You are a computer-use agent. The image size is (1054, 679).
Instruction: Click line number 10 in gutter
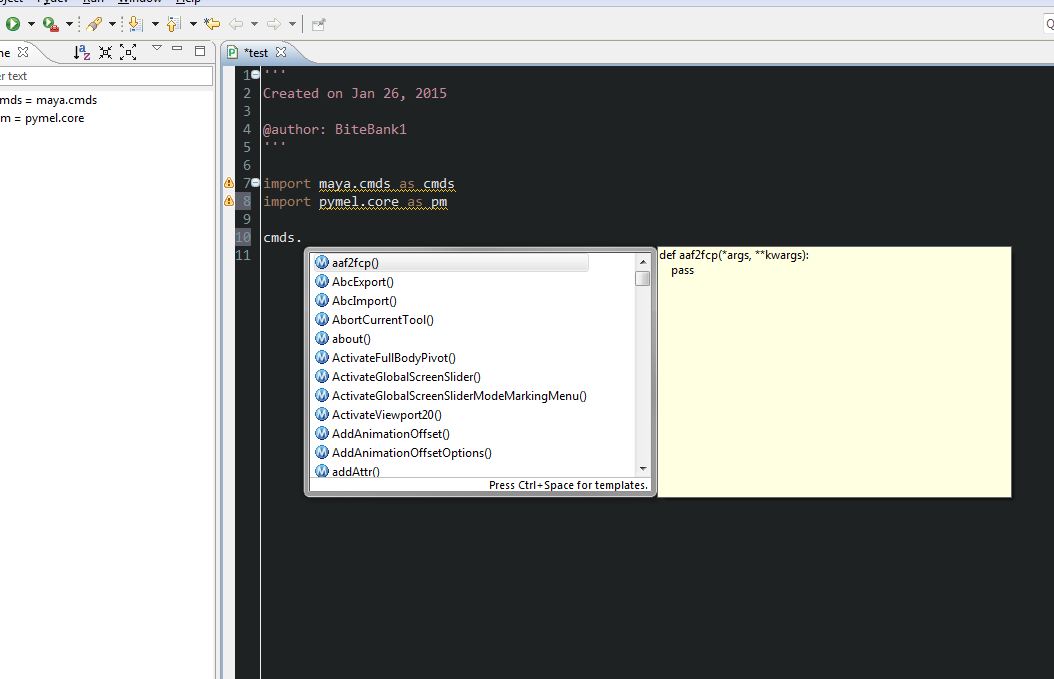243,237
